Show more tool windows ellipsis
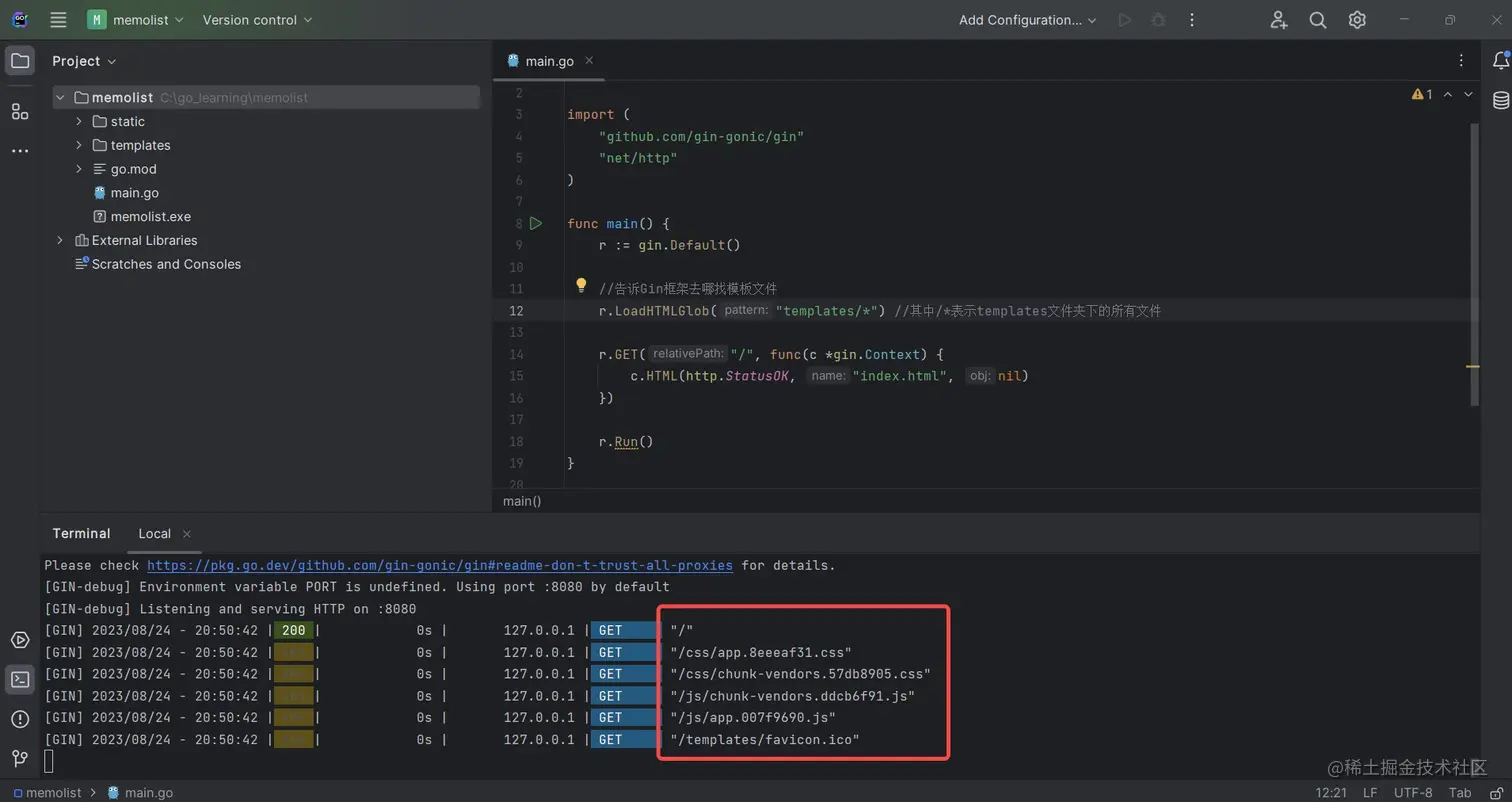The image size is (1512, 802). pyautogui.click(x=20, y=151)
